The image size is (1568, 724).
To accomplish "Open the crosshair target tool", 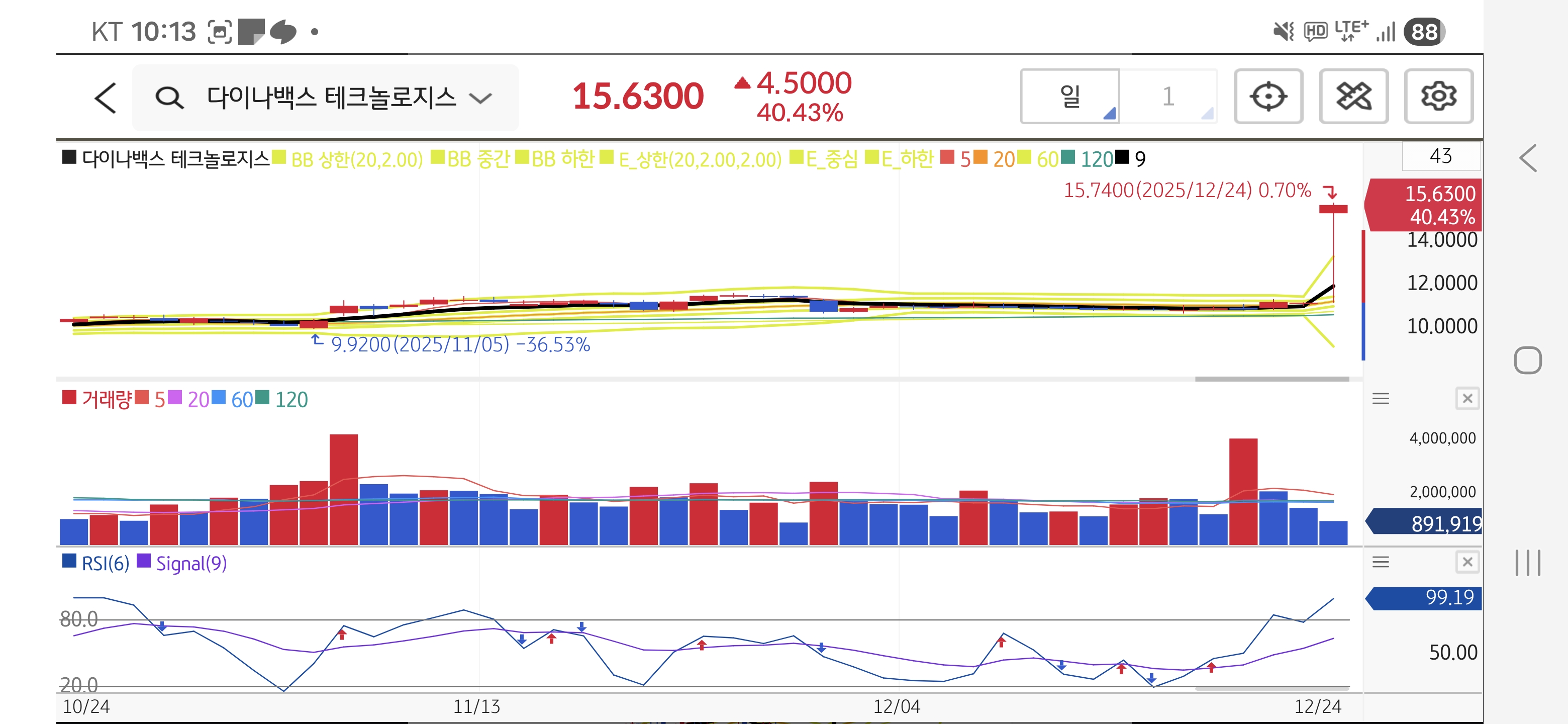I will (1268, 96).
